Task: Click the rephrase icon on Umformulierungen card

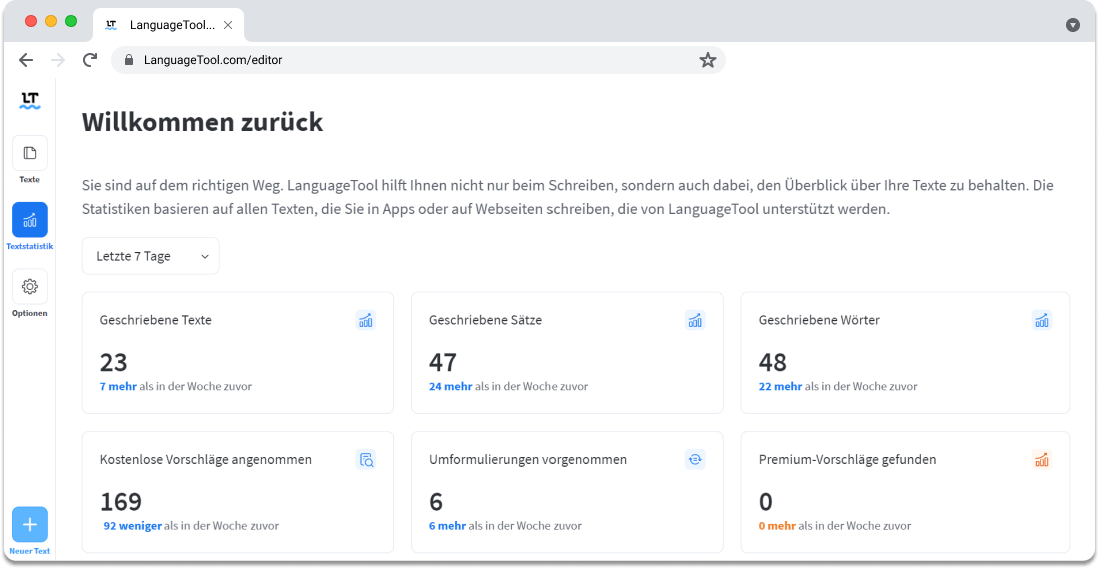Action: (x=695, y=460)
